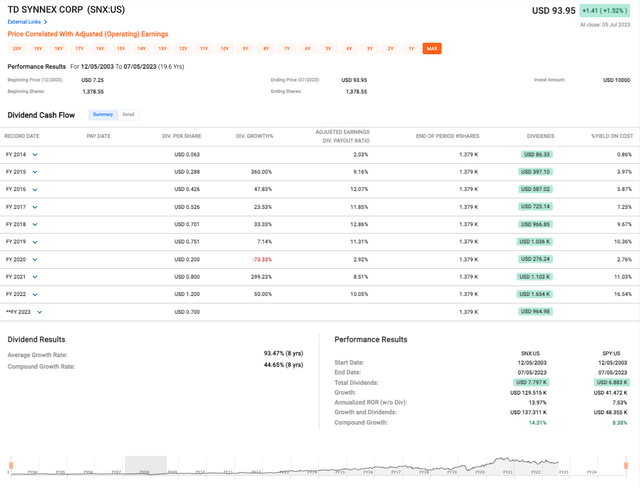
Task: Click the PAY DATE column header
Action: [x=98, y=136]
